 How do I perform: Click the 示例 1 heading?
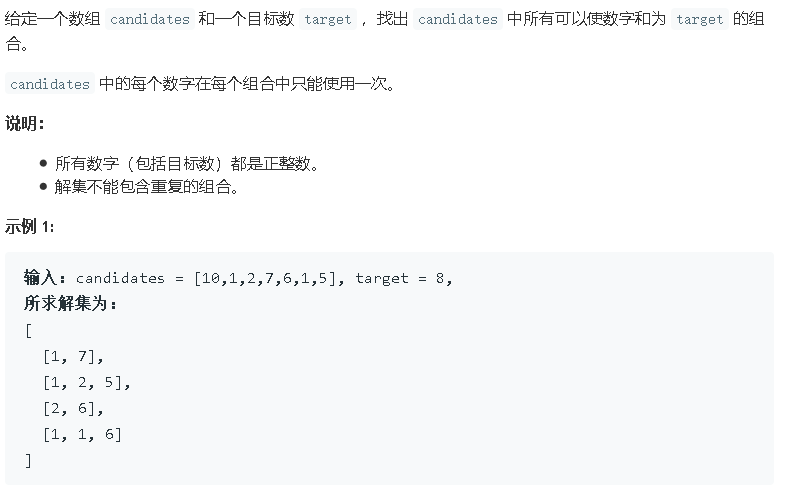[x=29, y=227]
